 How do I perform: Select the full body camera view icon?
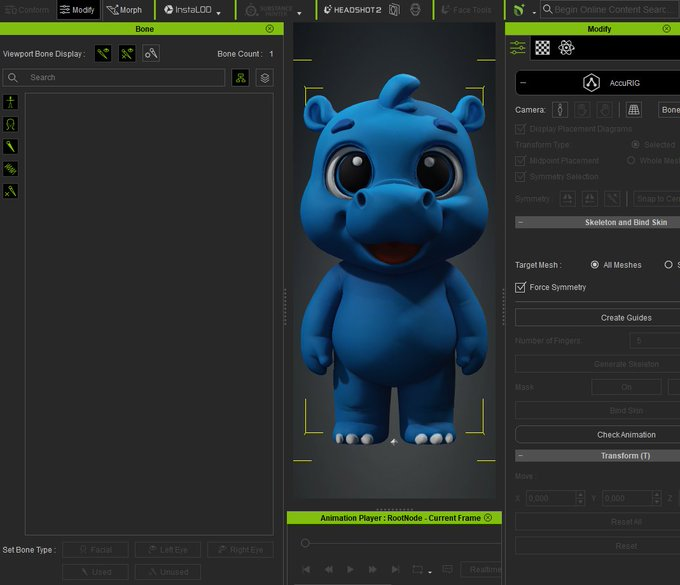(560, 110)
